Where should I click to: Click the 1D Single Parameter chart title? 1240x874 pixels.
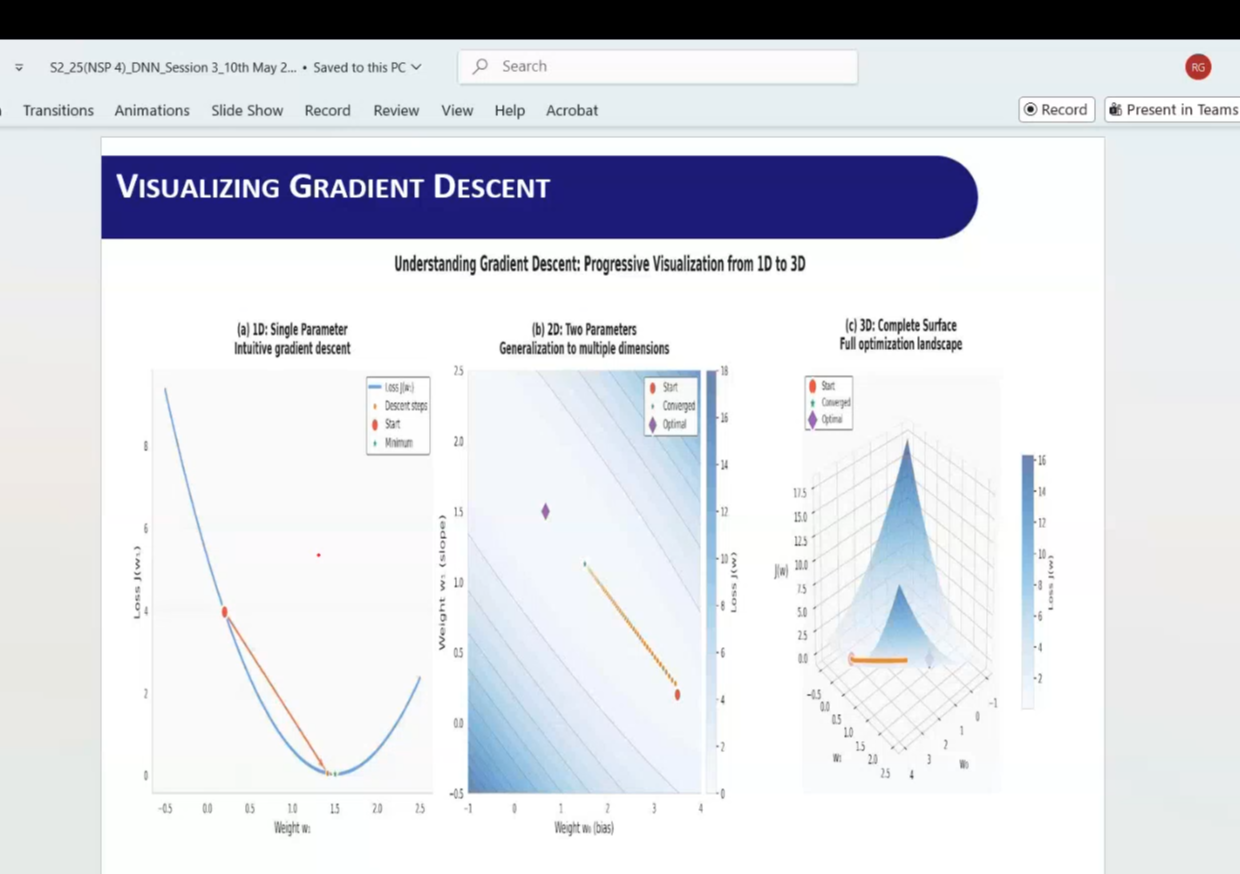coord(292,339)
